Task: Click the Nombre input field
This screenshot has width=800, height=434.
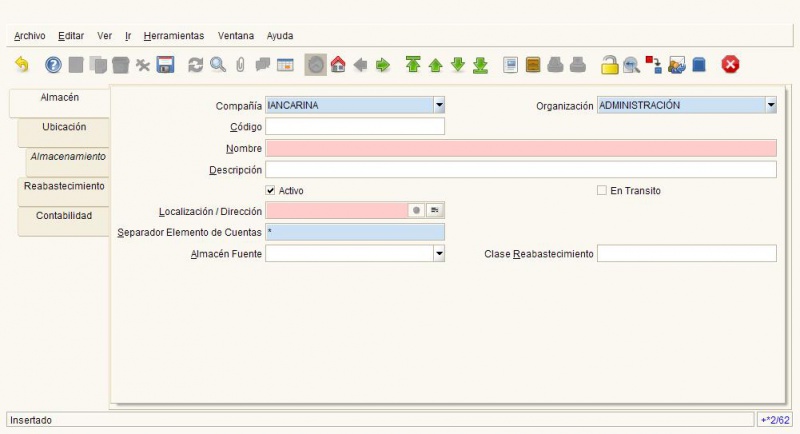Action: (x=520, y=148)
